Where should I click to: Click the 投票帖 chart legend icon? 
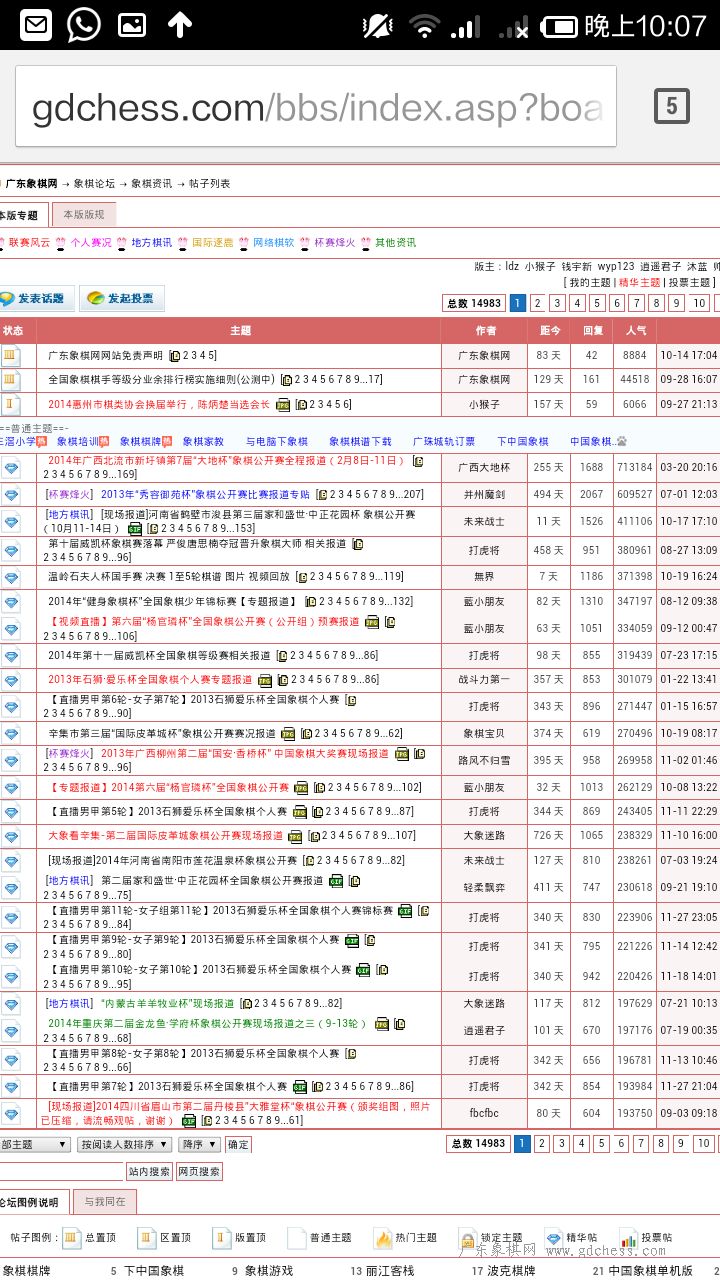628,1238
